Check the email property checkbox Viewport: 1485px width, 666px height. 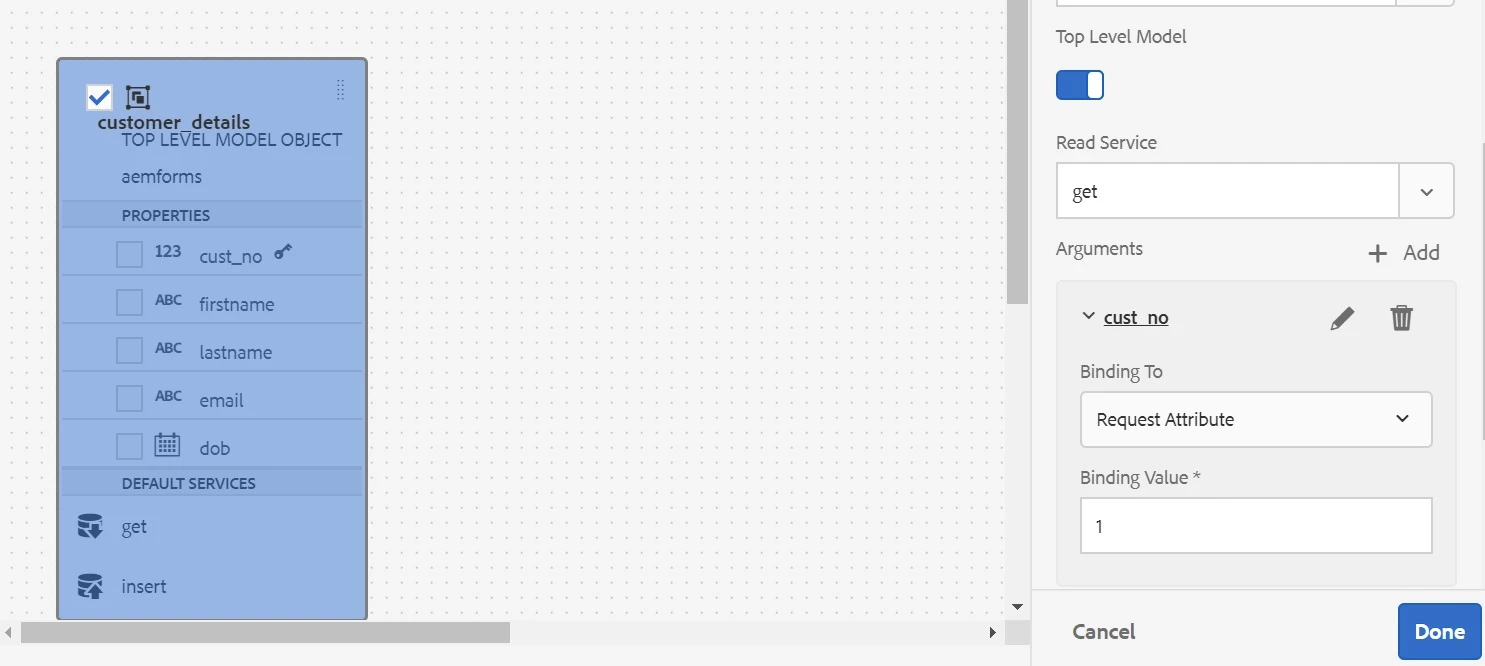point(129,398)
